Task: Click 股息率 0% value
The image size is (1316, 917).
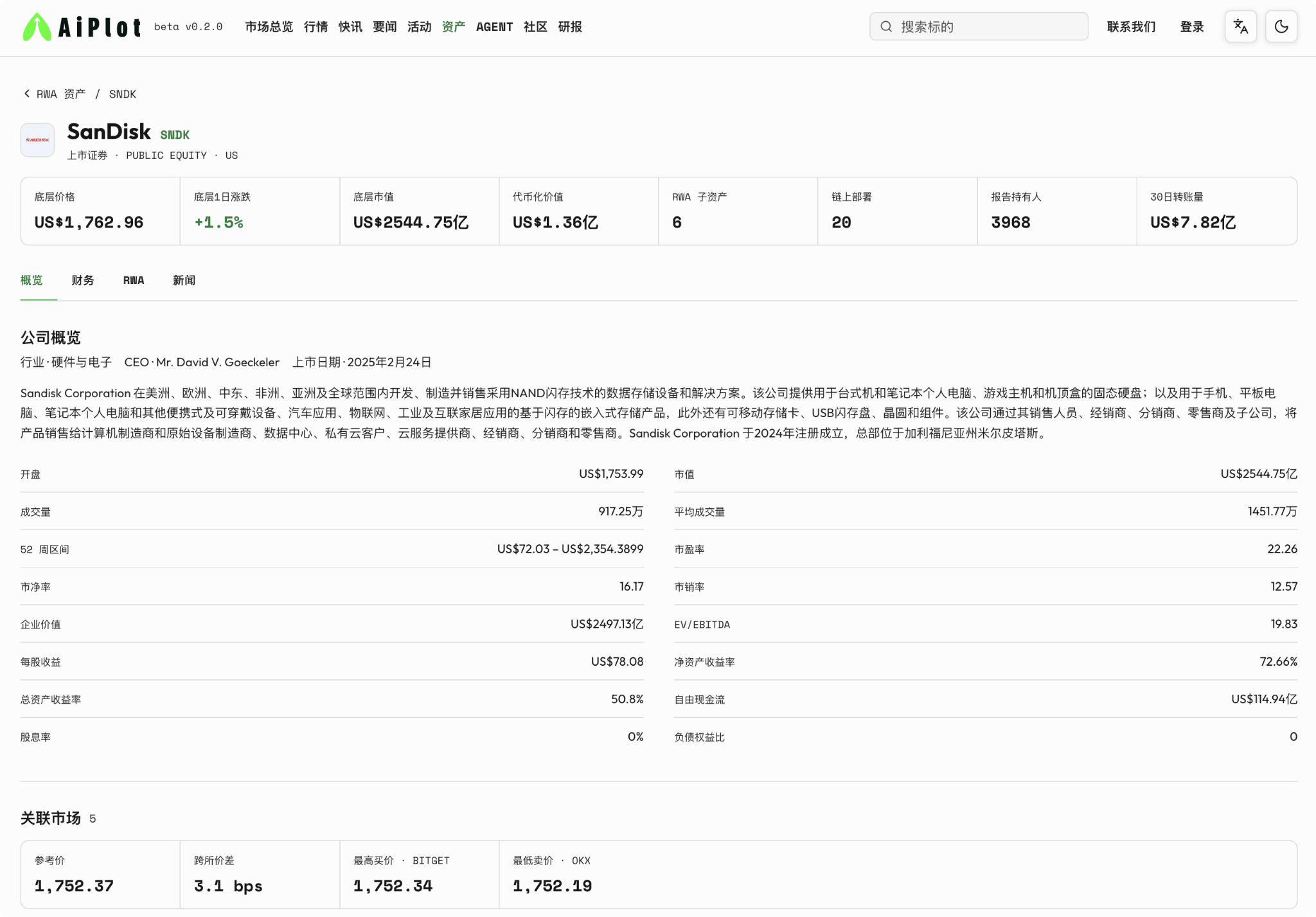Action: click(x=636, y=737)
